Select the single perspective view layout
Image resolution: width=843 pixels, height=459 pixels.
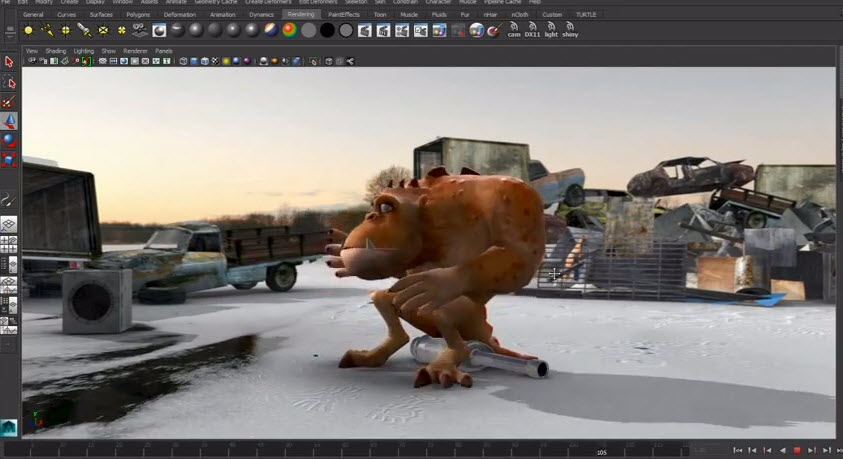[9, 224]
